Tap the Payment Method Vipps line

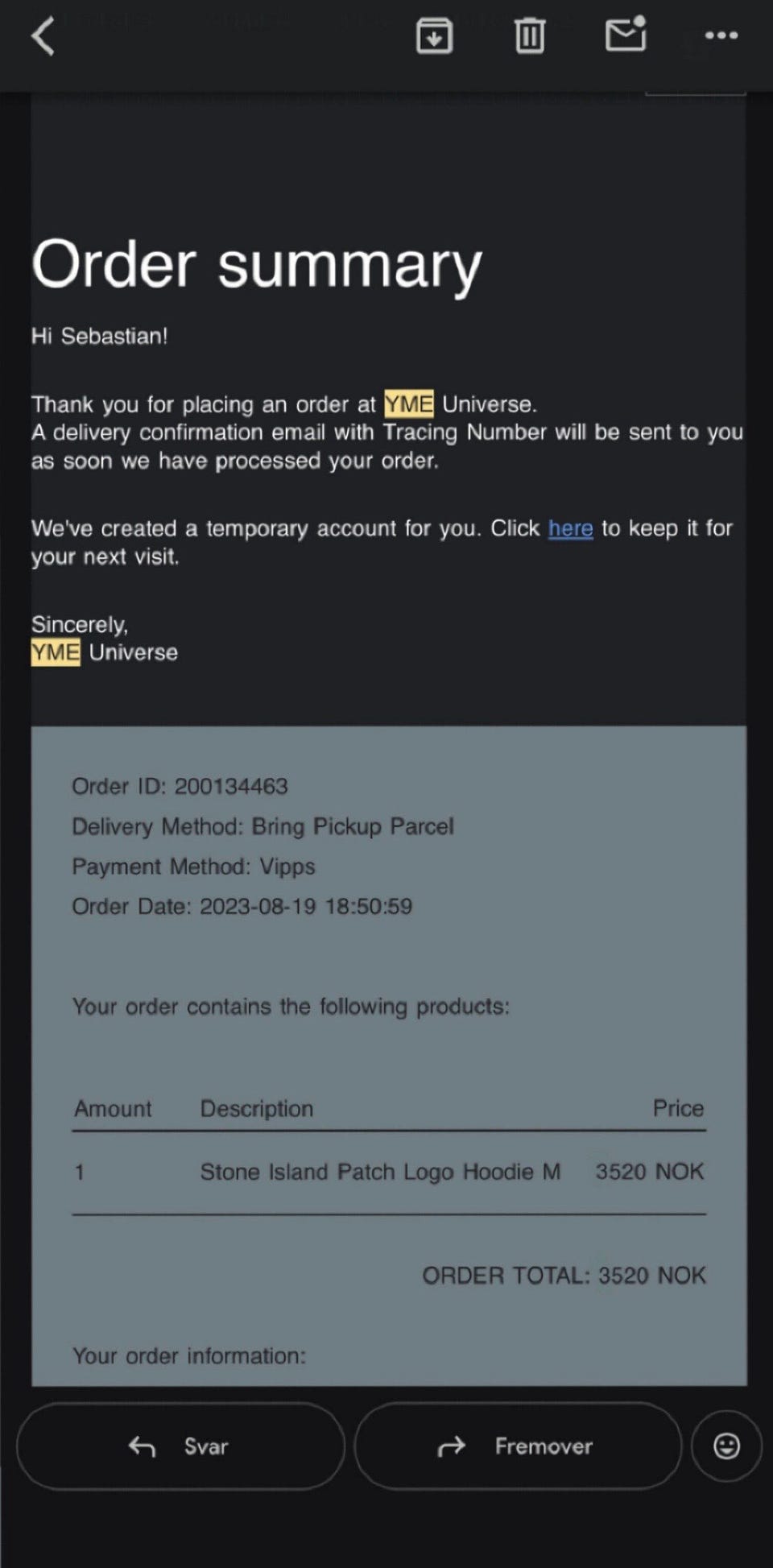coord(193,867)
